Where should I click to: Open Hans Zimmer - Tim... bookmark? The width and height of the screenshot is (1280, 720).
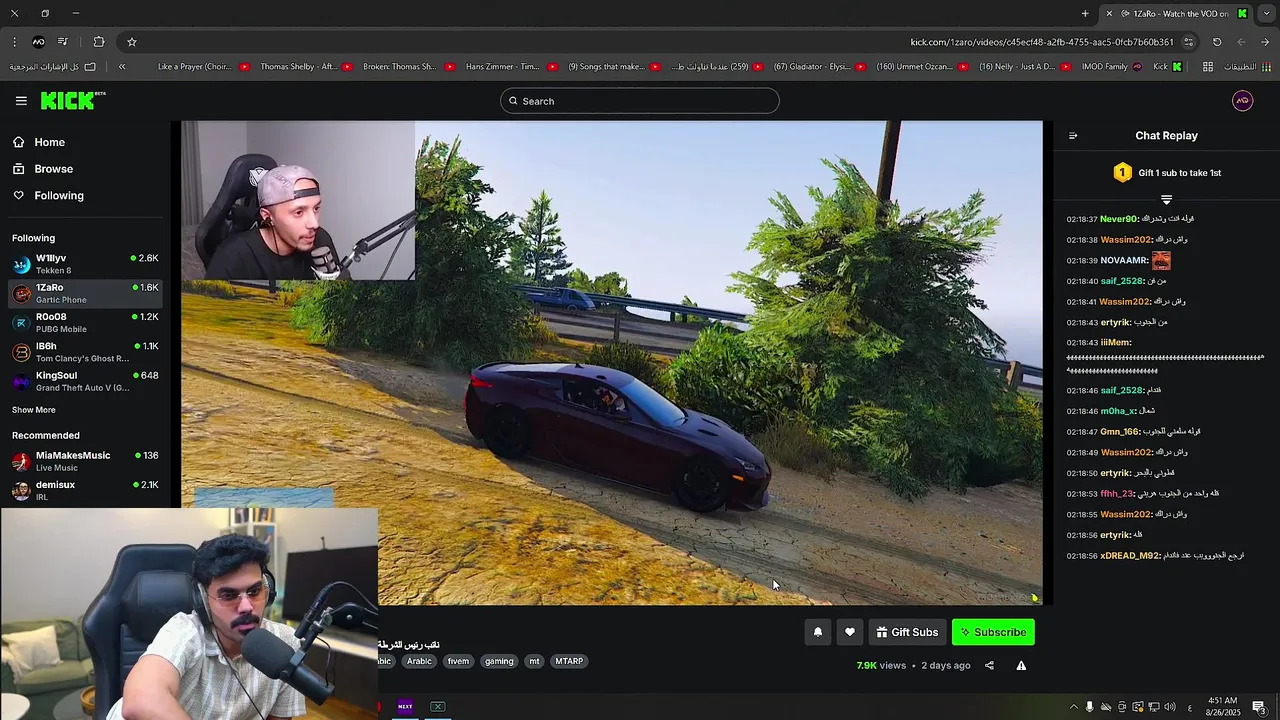(x=512, y=67)
